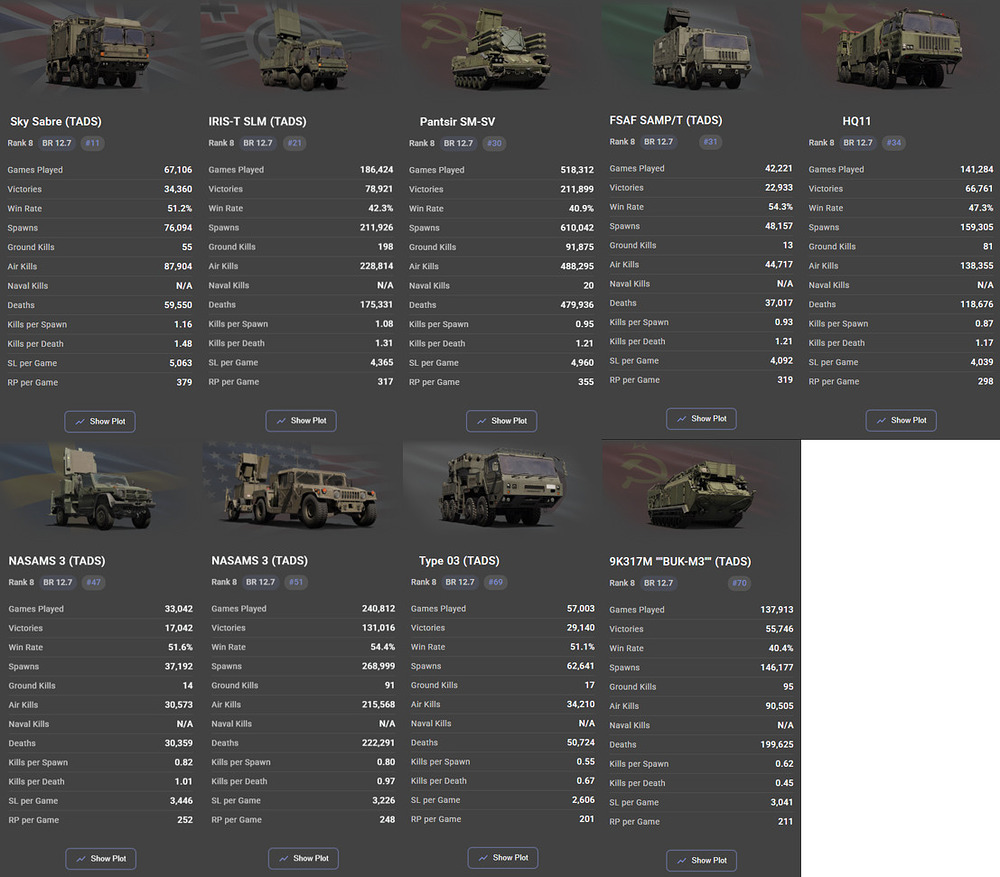Click the #51 badge on NASAMS 3
1000x877 pixels.
click(x=296, y=582)
